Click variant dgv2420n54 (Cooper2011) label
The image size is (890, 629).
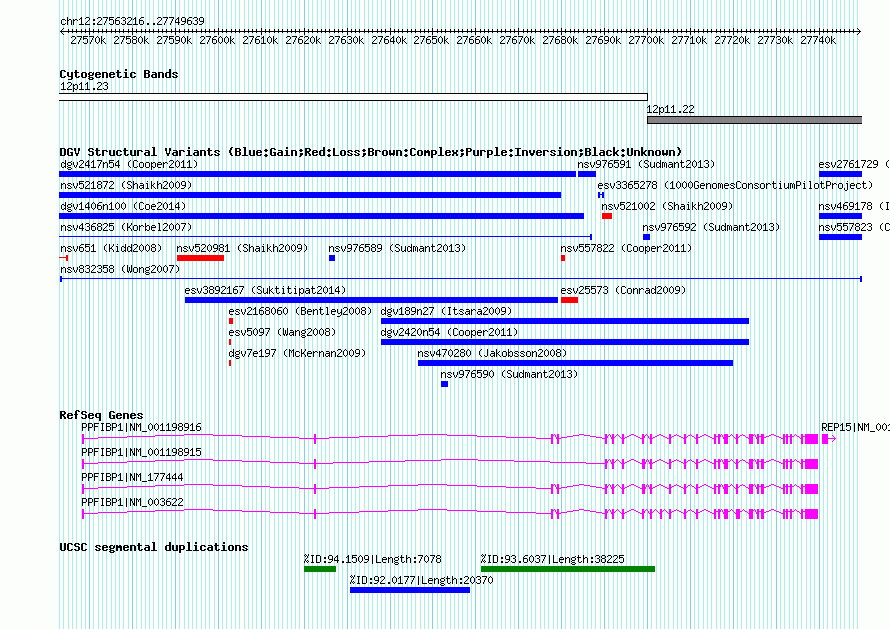pos(450,332)
